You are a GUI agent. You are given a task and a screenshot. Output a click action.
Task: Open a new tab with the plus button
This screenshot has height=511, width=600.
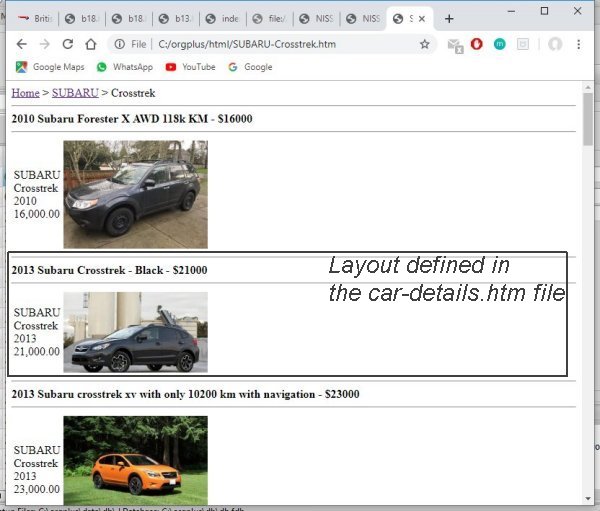click(x=449, y=19)
